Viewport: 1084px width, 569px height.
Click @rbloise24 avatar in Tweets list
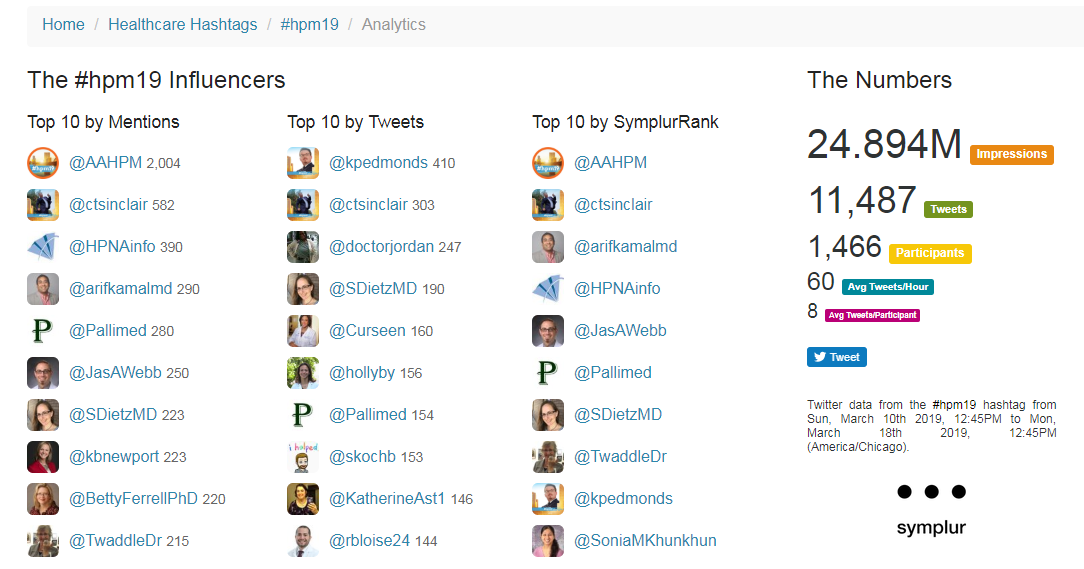click(303, 541)
